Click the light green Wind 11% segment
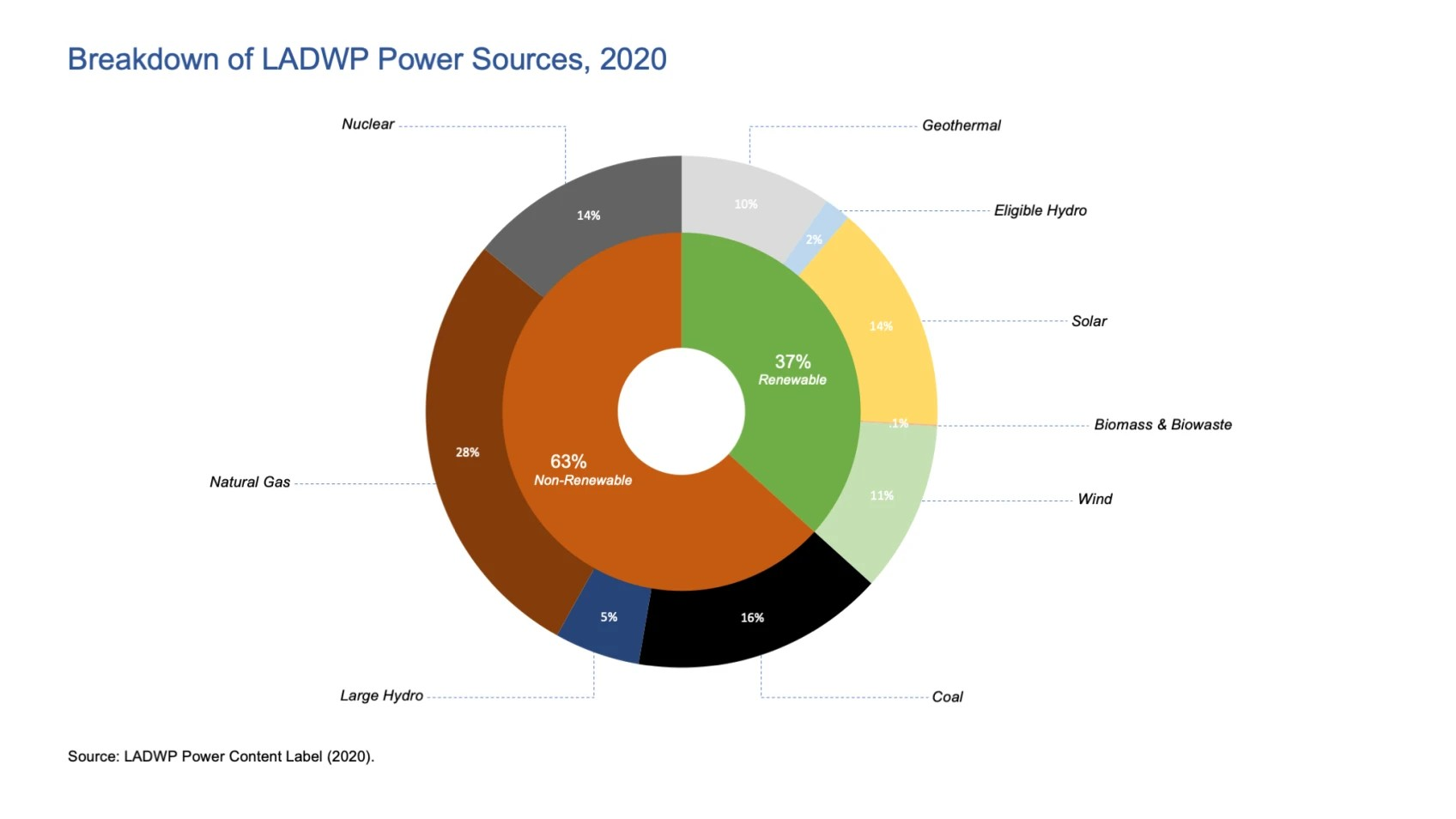The height and width of the screenshot is (819, 1456). 882,496
